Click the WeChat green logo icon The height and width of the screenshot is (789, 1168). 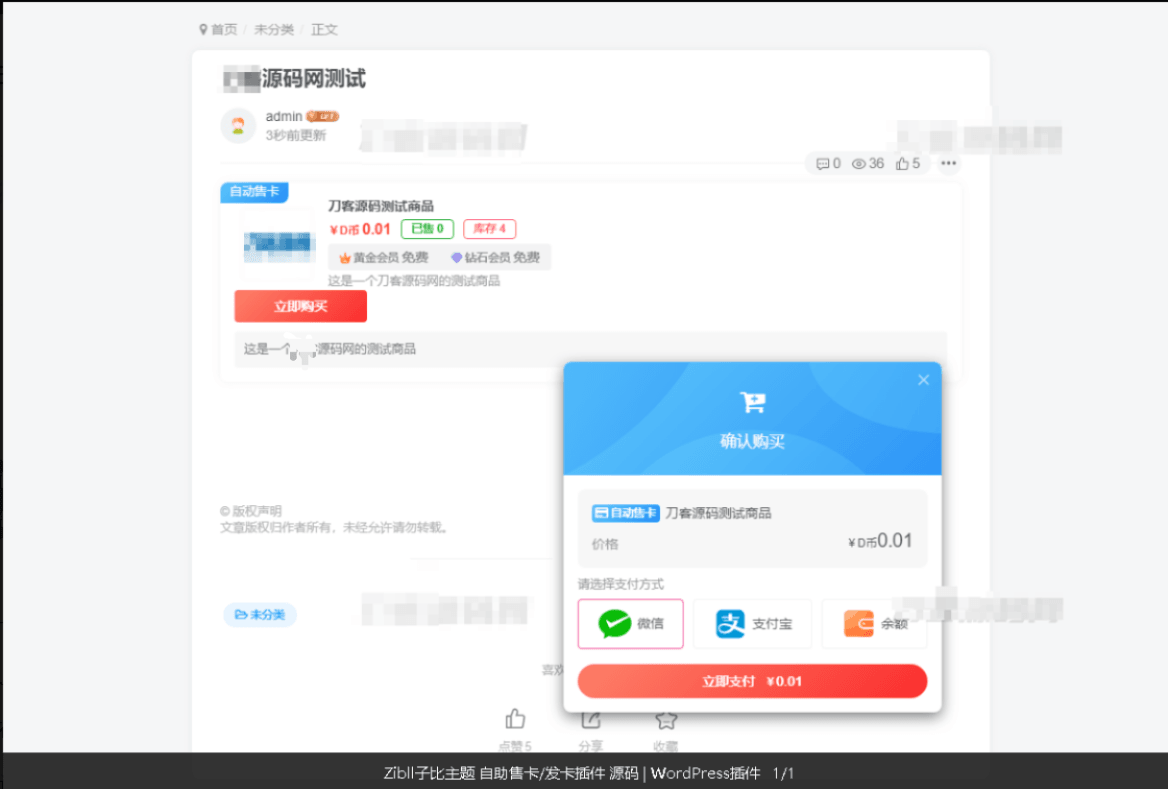click(x=615, y=624)
